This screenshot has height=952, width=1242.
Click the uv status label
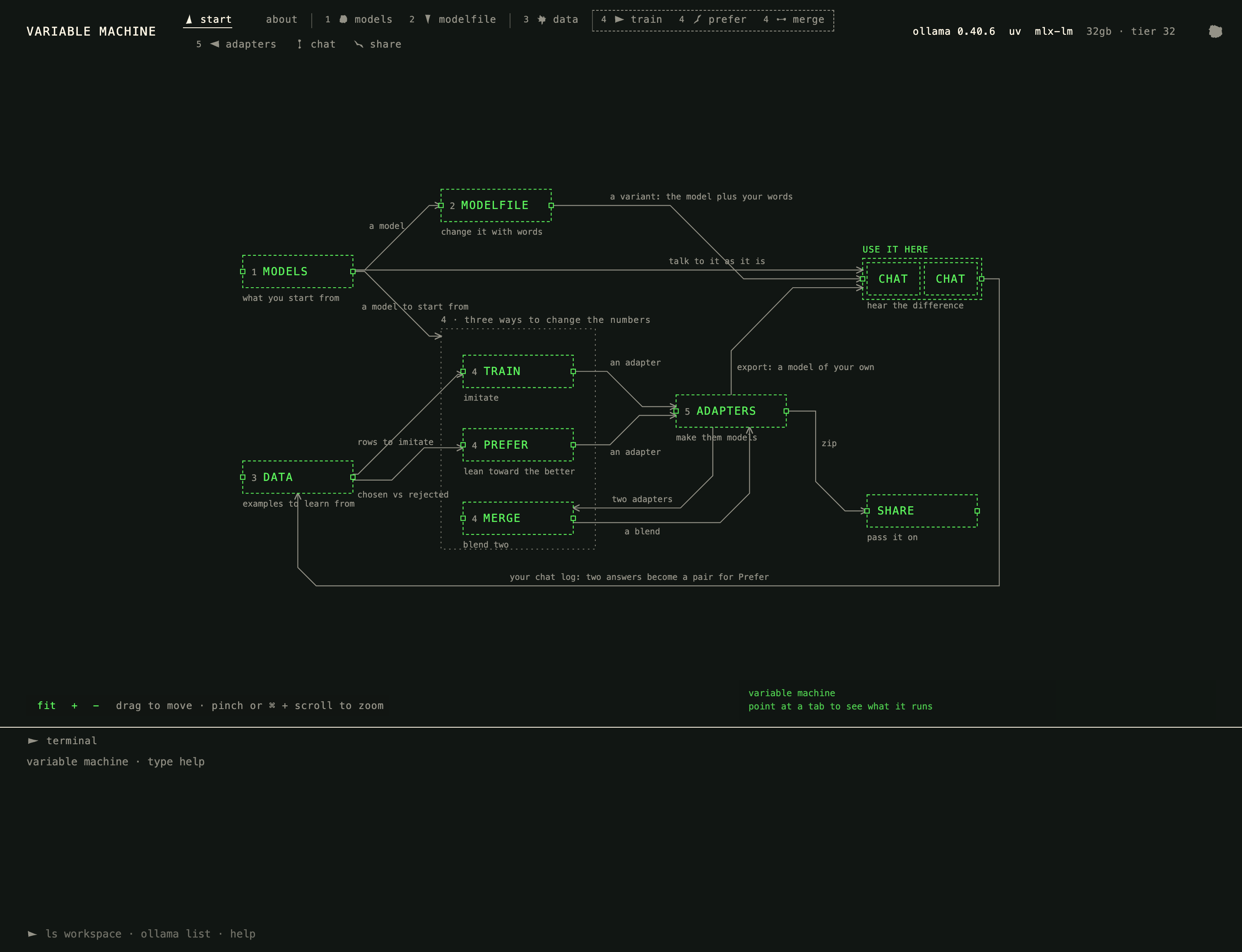pyautogui.click(x=1015, y=31)
